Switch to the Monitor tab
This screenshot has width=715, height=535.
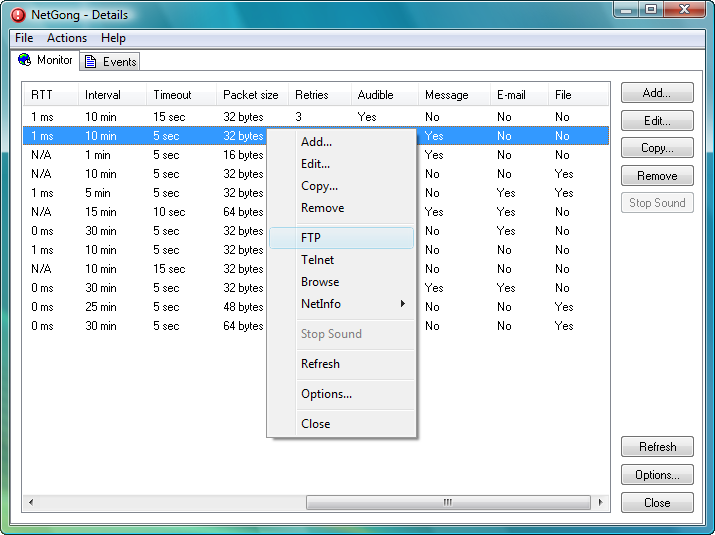pos(45,60)
